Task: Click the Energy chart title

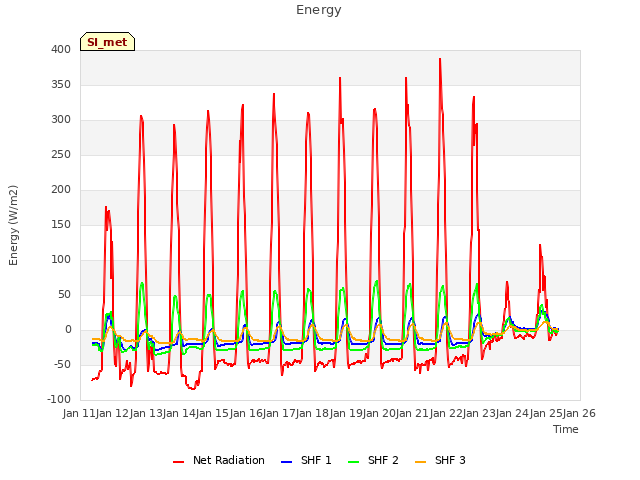Action: (319, 10)
